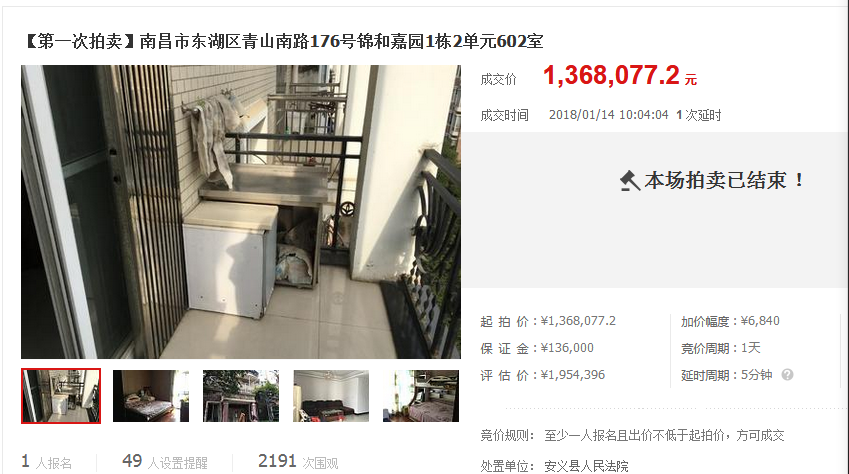Open the large balcony photo
This screenshot has width=849, height=474.
pyautogui.click(x=241, y=212)
